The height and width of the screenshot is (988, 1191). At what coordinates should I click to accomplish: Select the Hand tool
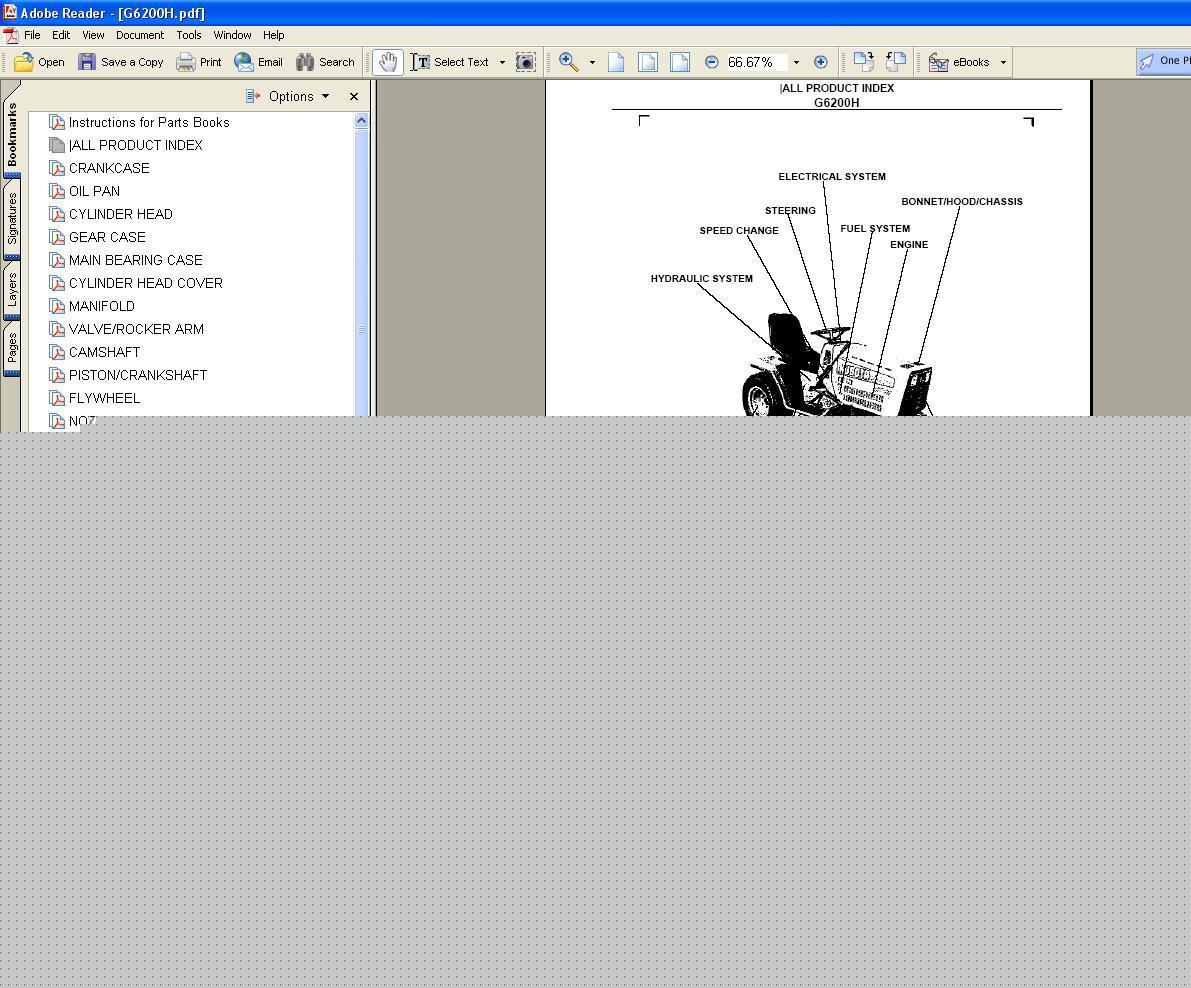click(388, 62)
